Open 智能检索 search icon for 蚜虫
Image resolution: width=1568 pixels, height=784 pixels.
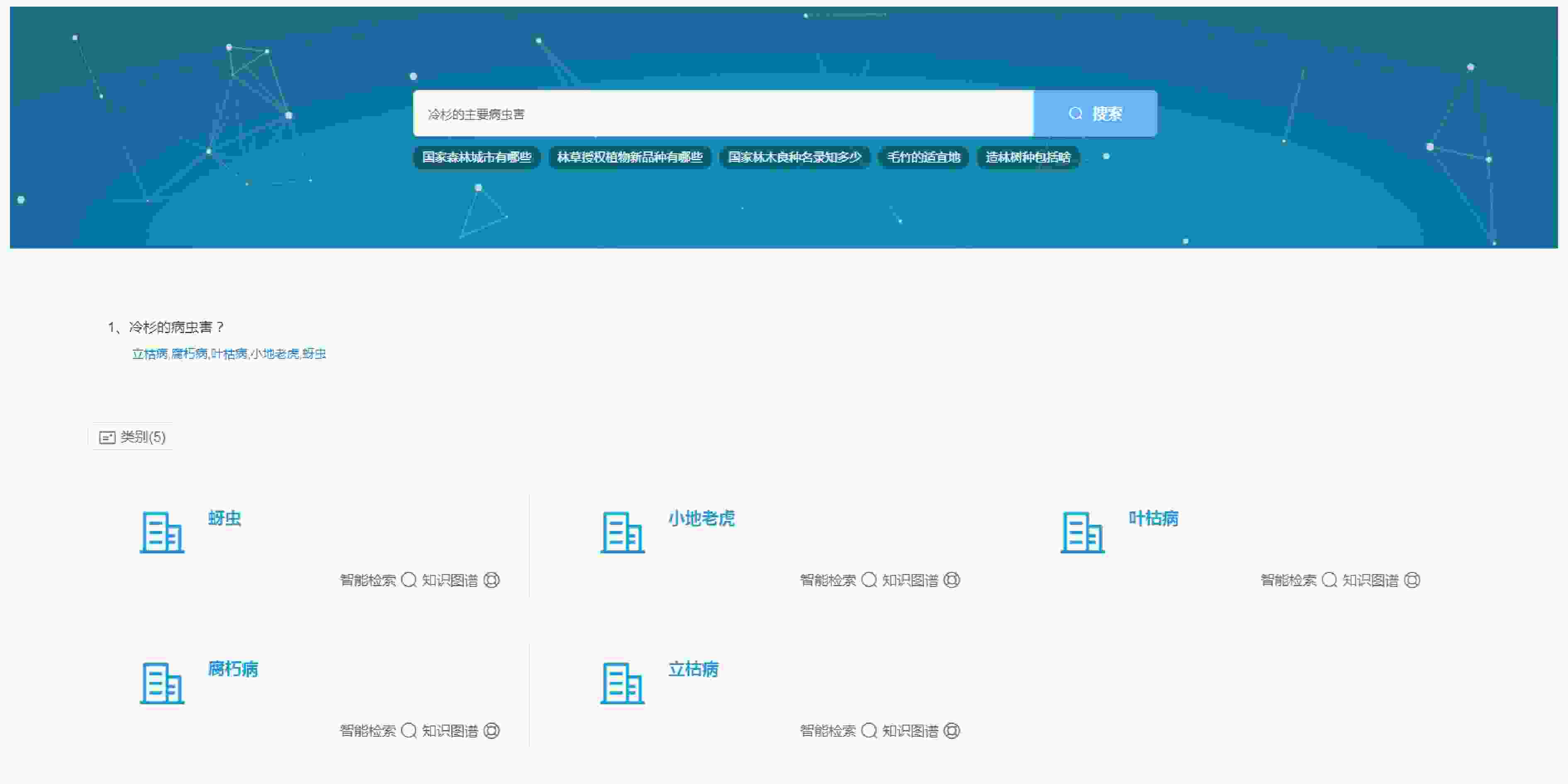click(409, 580)
